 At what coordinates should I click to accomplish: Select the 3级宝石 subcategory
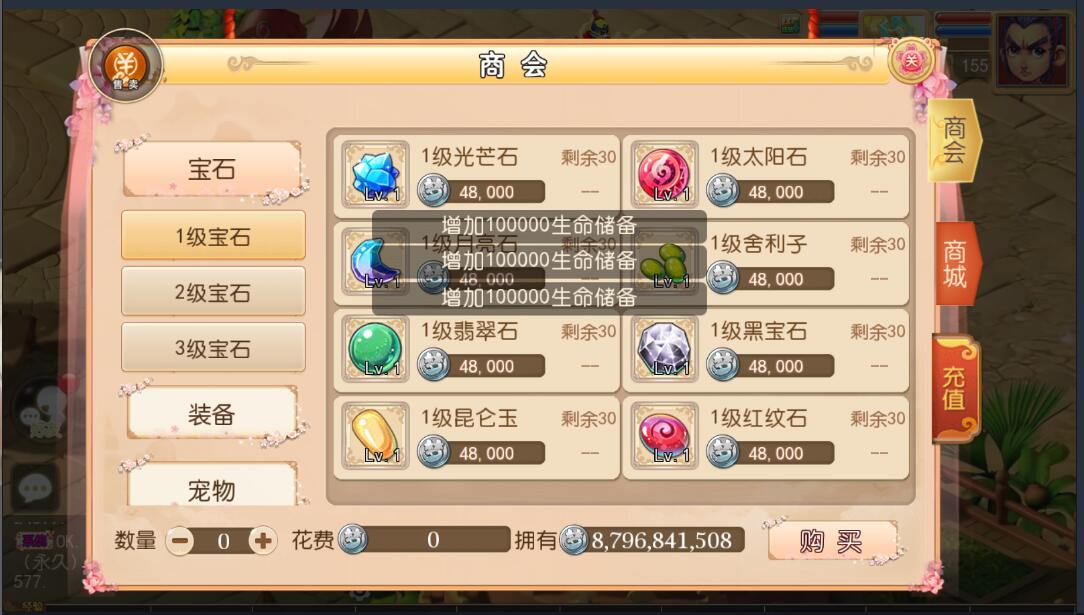click(x=213, y=348)
